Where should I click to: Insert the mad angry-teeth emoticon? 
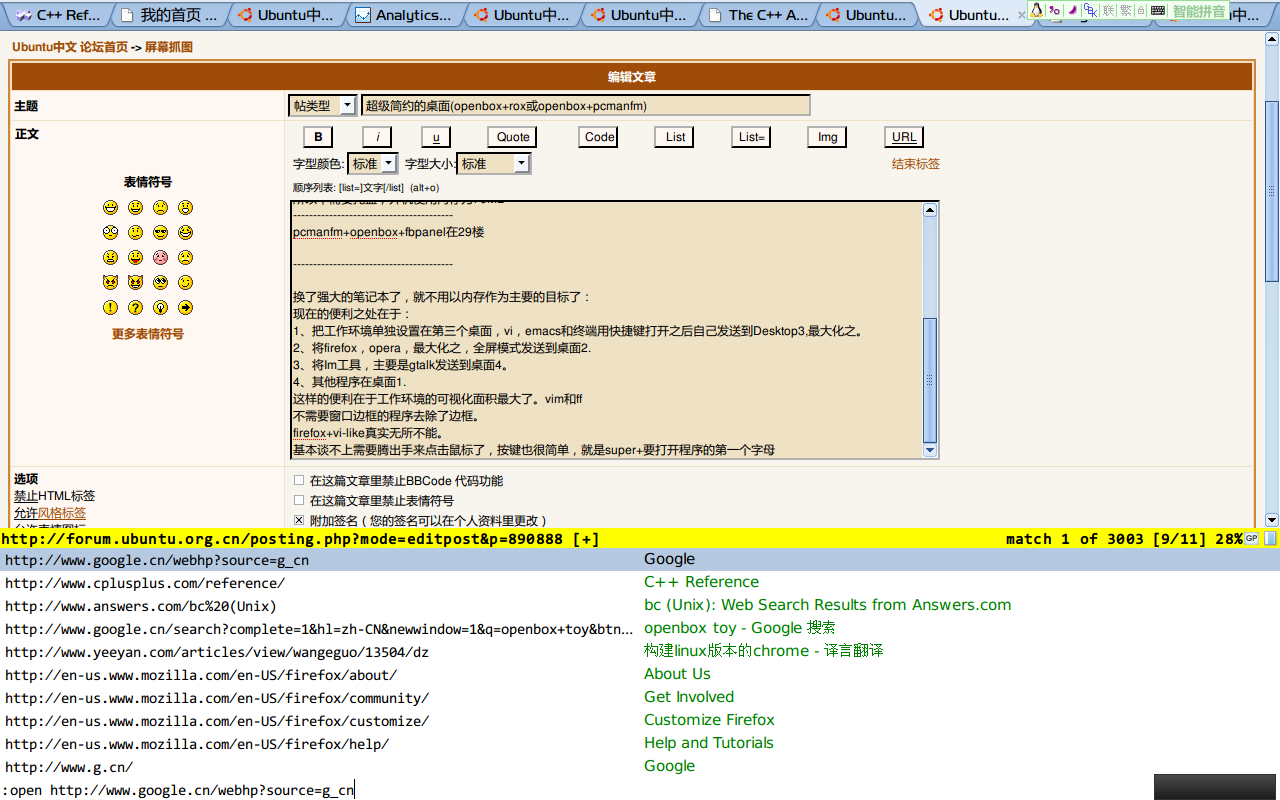[110, 257]
